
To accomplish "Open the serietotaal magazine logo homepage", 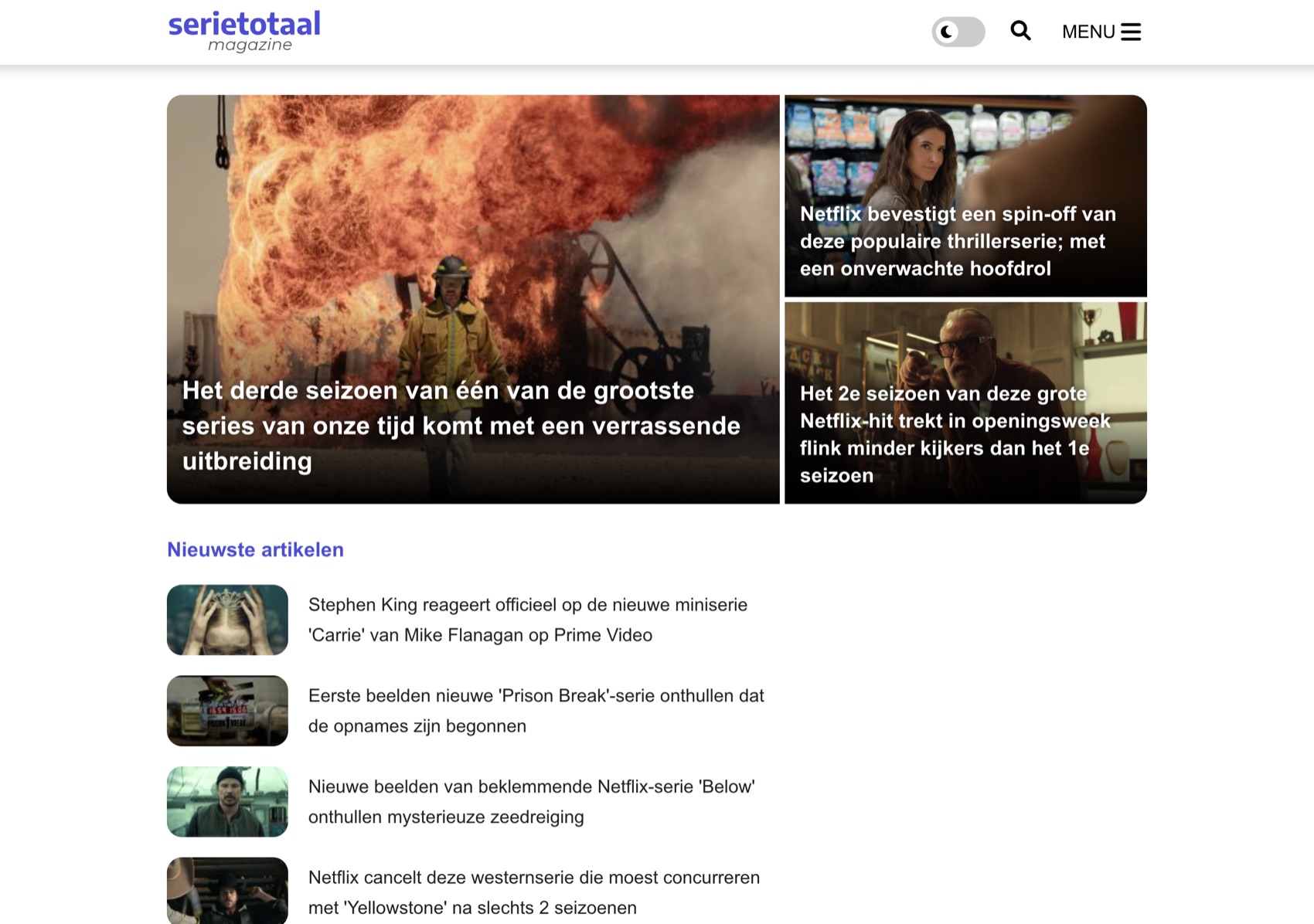I will tap(244, 32).
